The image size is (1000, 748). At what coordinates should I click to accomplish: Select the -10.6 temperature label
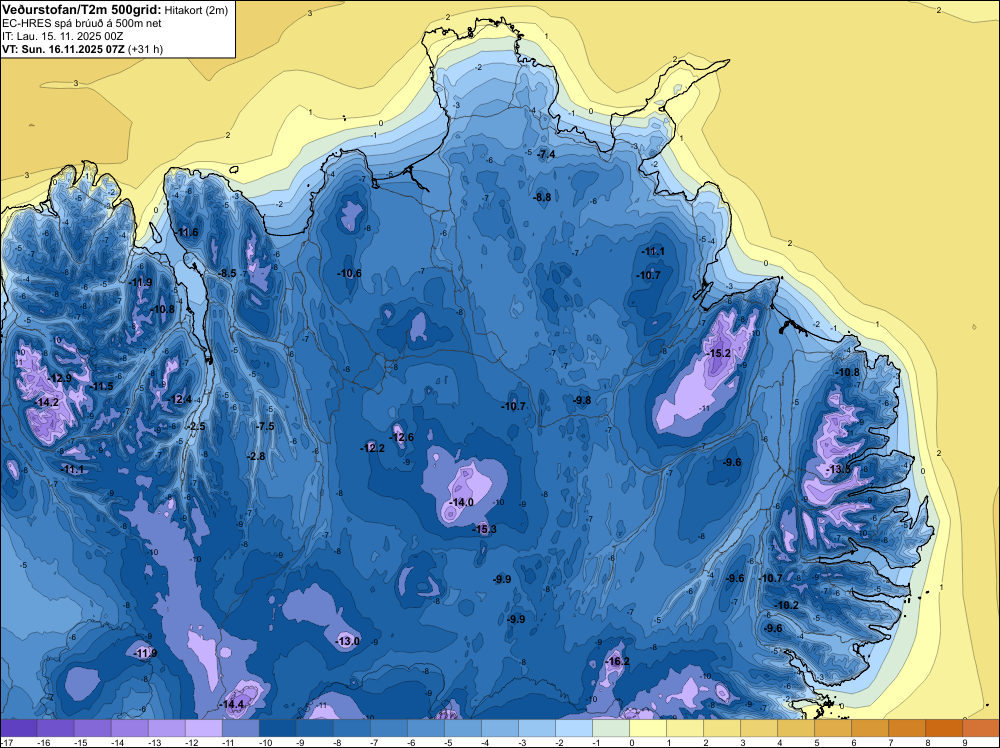click(349, 274)
